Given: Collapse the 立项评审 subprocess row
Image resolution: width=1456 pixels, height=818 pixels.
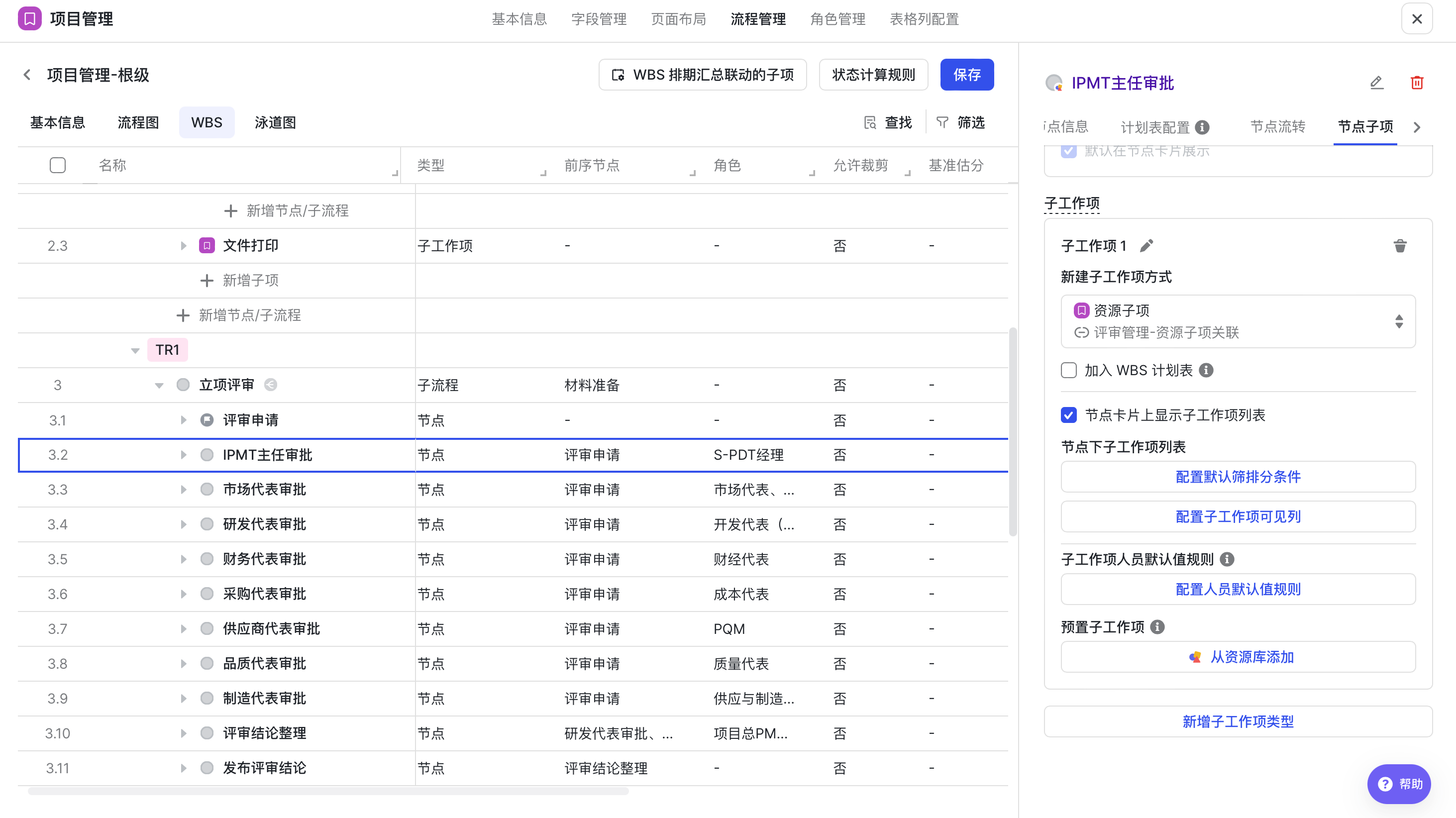Looking at the screenshot, I should coord(159,386).
